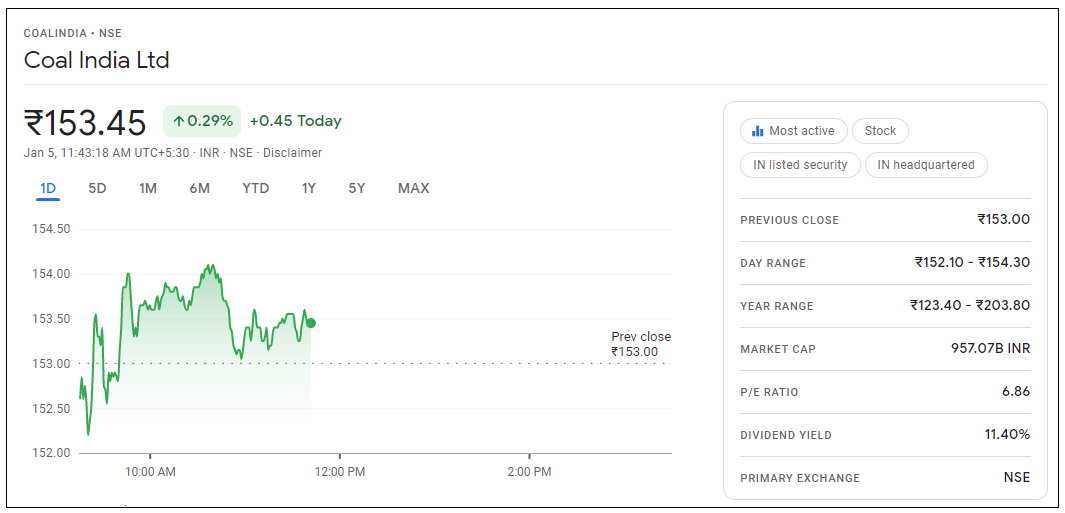Click the +0.45 Today change text
The image size is (1065, 513).
pos(295,122)
